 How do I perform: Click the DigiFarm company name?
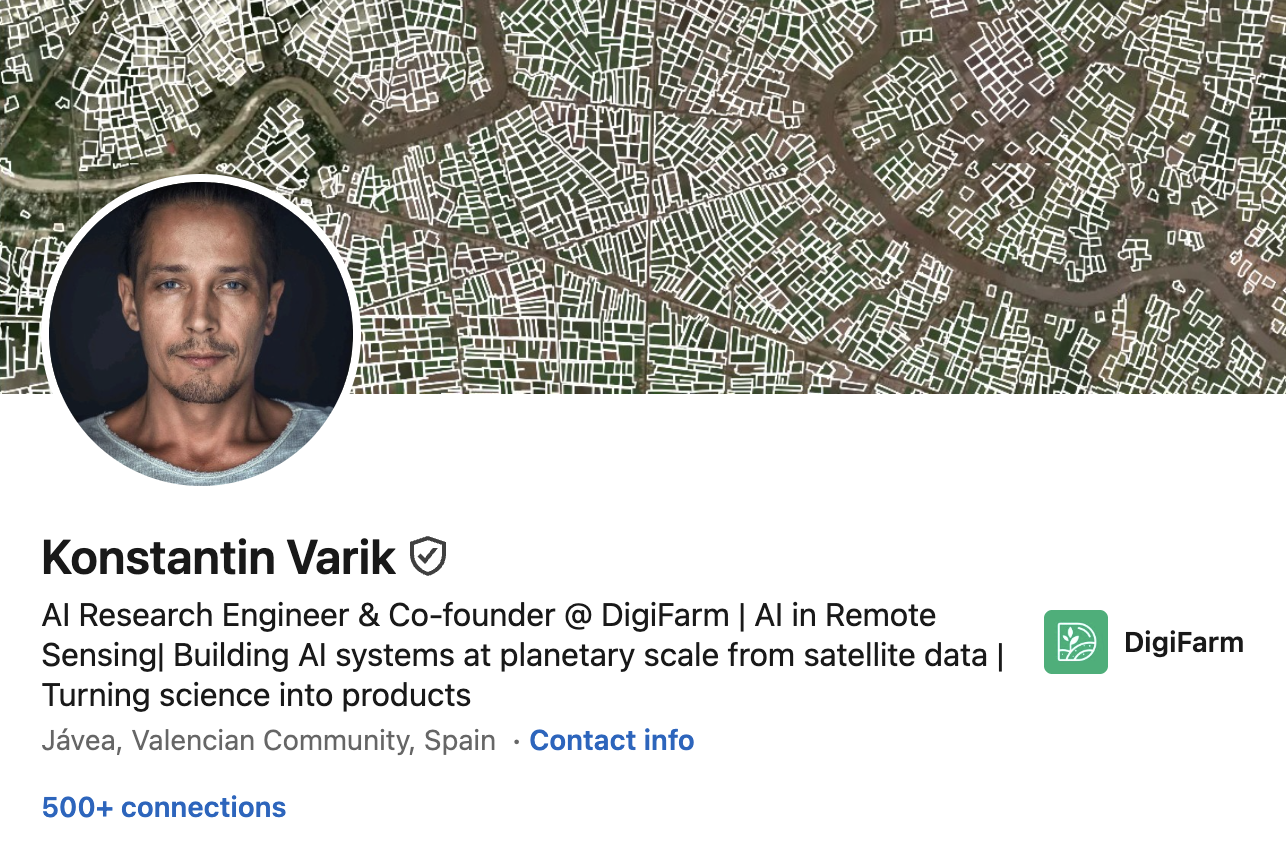pos(1183,642)
